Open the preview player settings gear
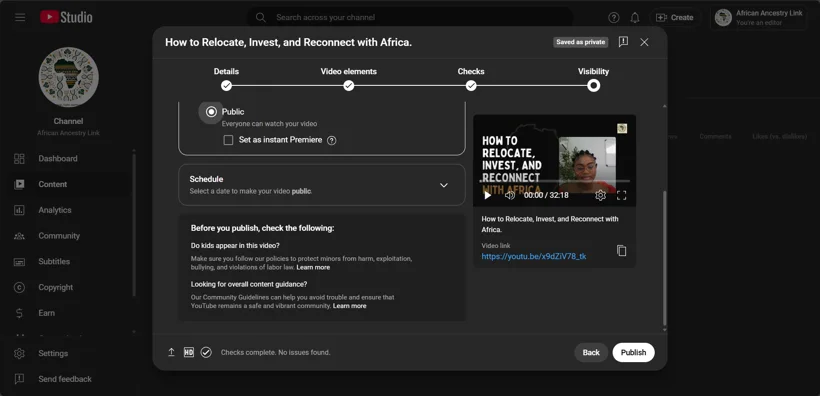Viewport: 820px width, 396px height. pos(600,195)
